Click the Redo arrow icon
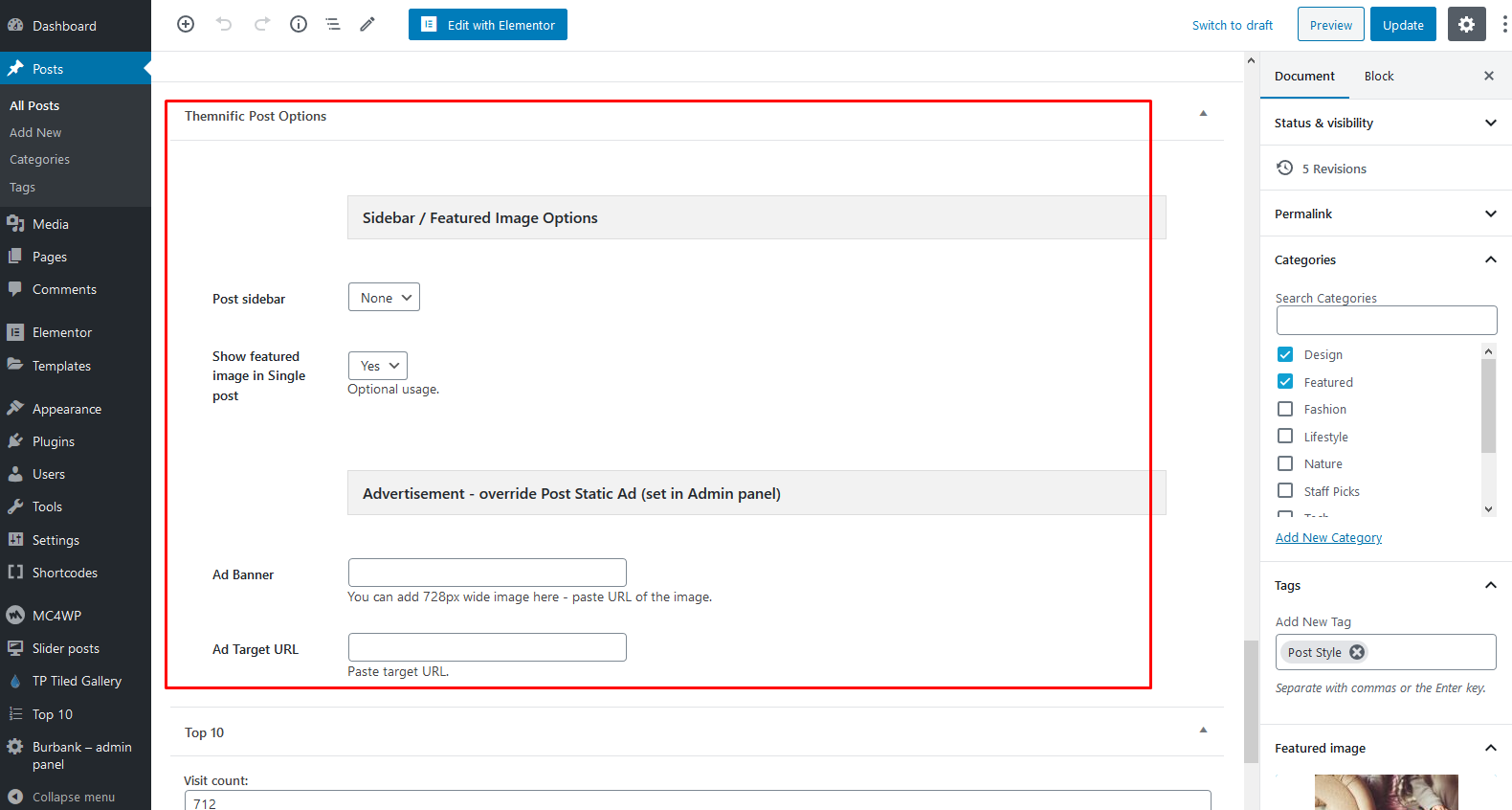The width and height of the screenshot is (1512, 810). point(261,24)
